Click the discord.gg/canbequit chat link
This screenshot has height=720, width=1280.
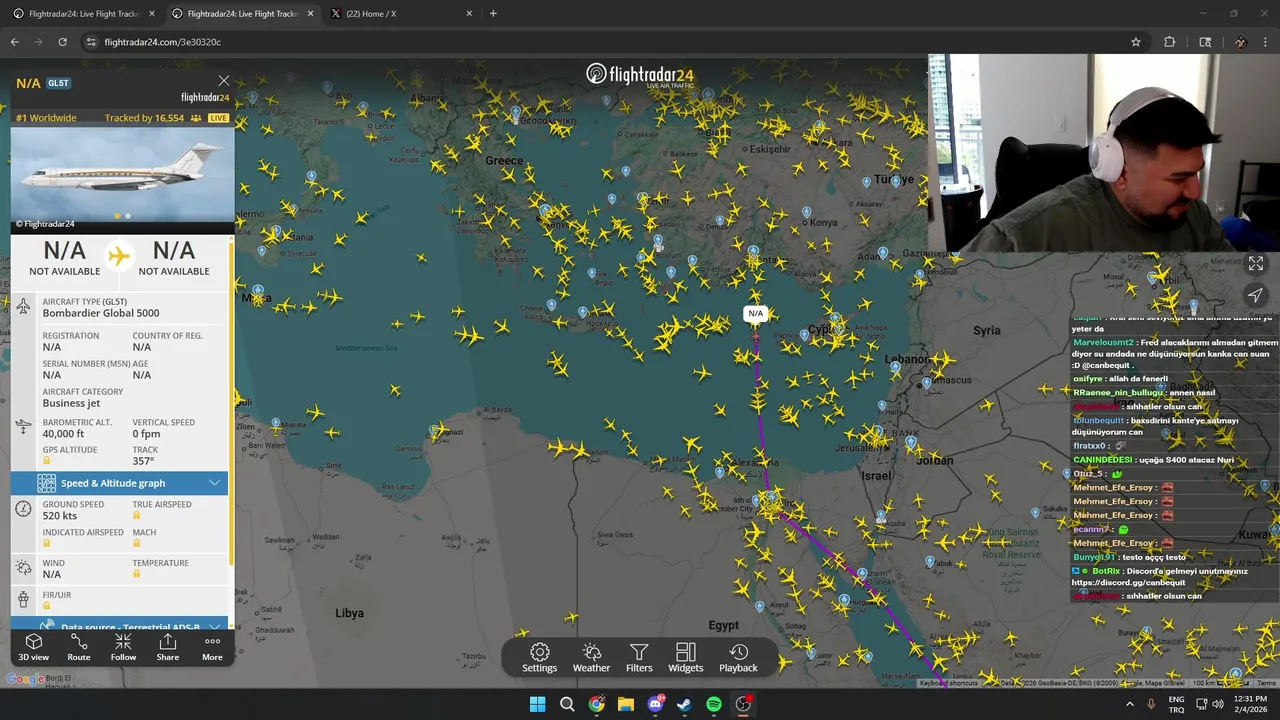[1128, 583]
